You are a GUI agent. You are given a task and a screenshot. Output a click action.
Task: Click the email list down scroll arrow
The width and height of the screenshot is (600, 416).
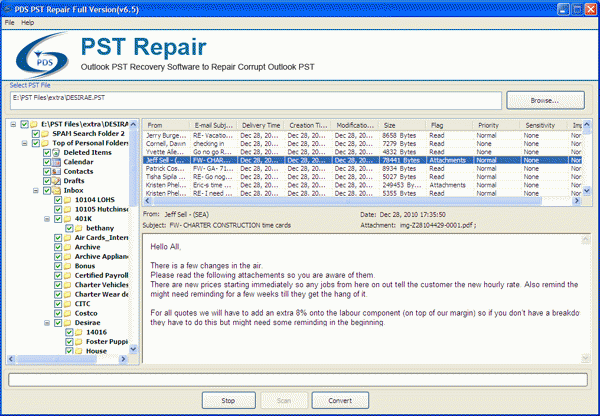pyautogui.click(x=587, y=190)
